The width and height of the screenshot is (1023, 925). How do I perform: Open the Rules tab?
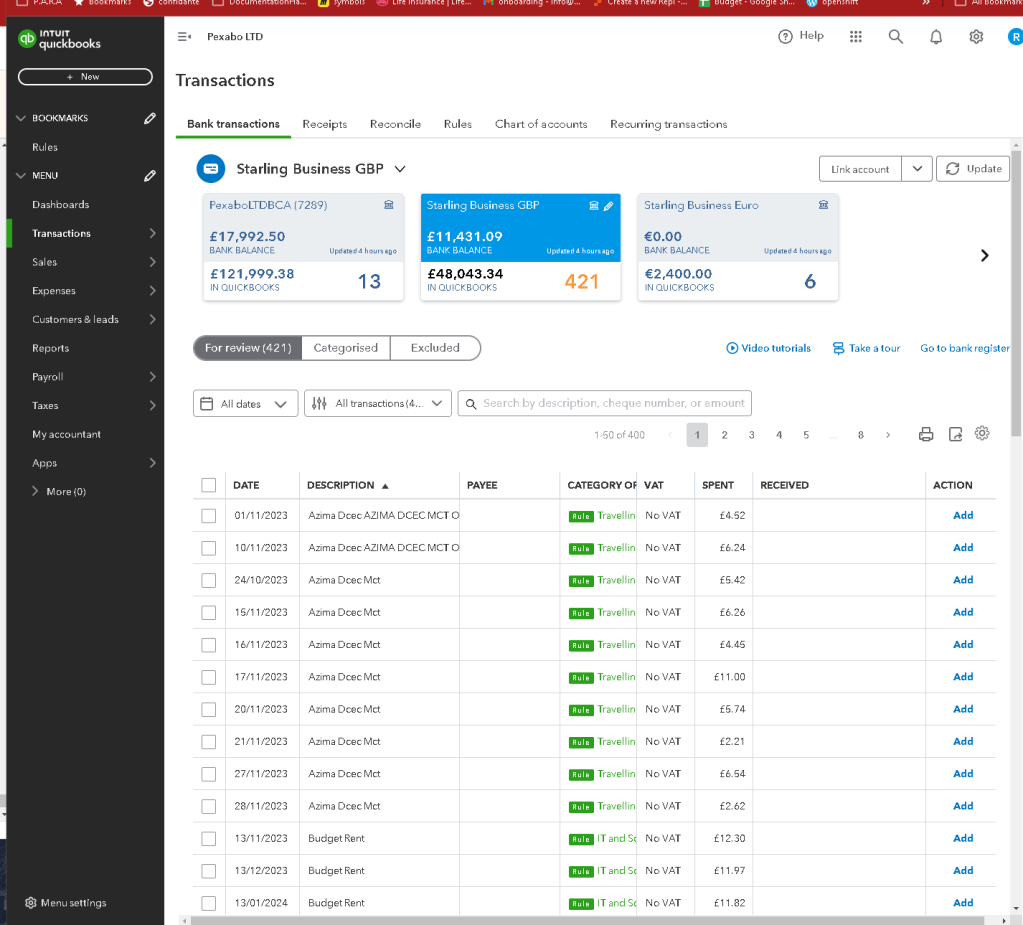click(x=457, y=124)
